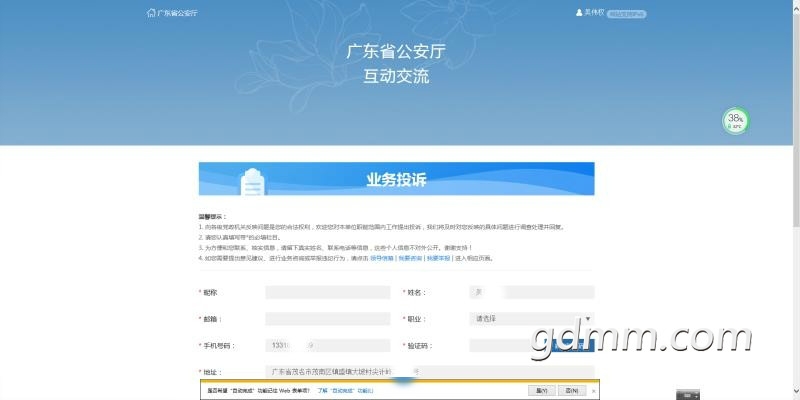Viewport: 800px width, 400px height.
Task: Focus the 验证码 input field
Action: point(508,345)
